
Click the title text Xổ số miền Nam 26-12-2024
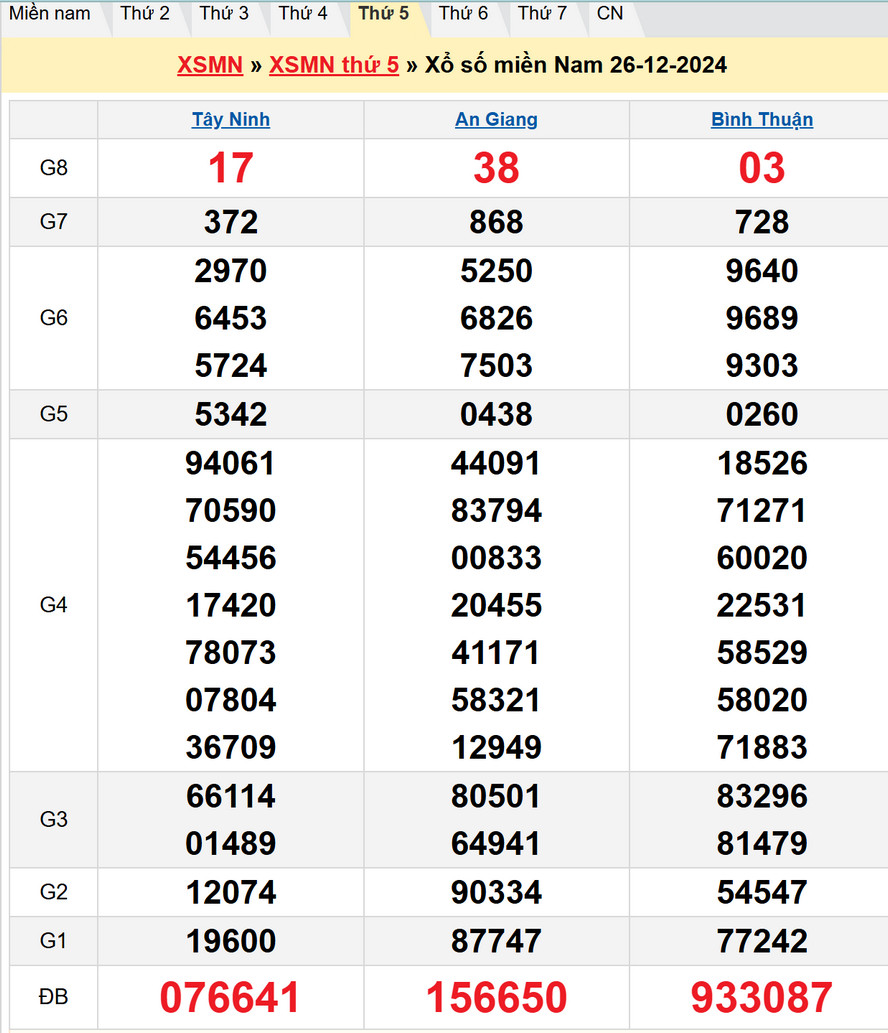576,65
